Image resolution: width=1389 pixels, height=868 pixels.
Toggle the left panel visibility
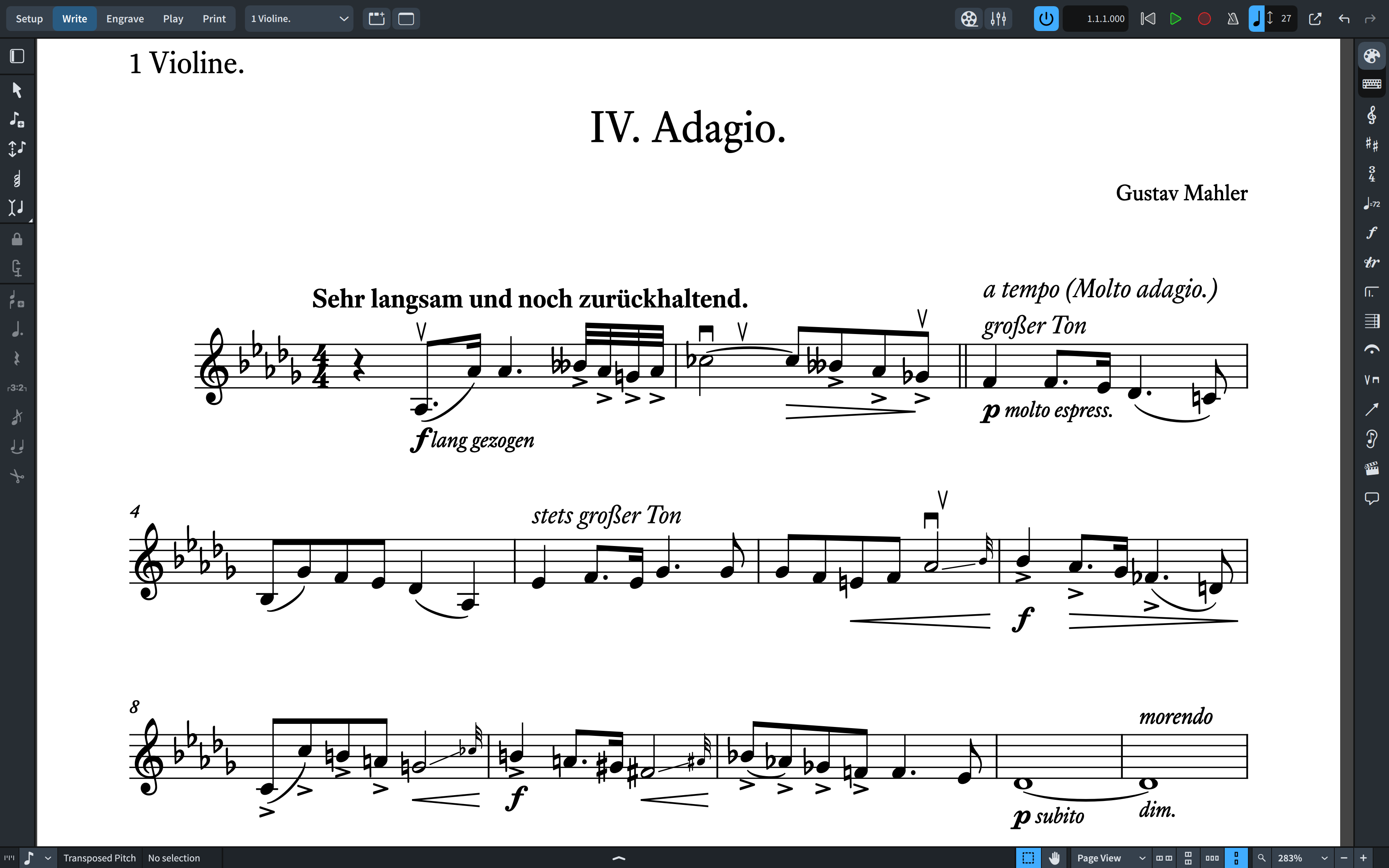coord(17,56)
